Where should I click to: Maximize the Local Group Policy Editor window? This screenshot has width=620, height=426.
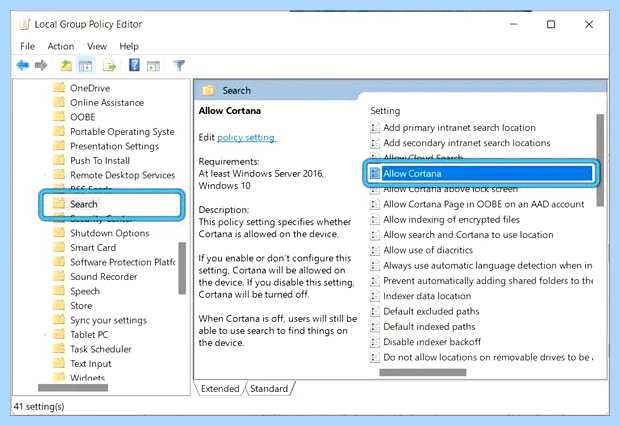click(551, 24)
